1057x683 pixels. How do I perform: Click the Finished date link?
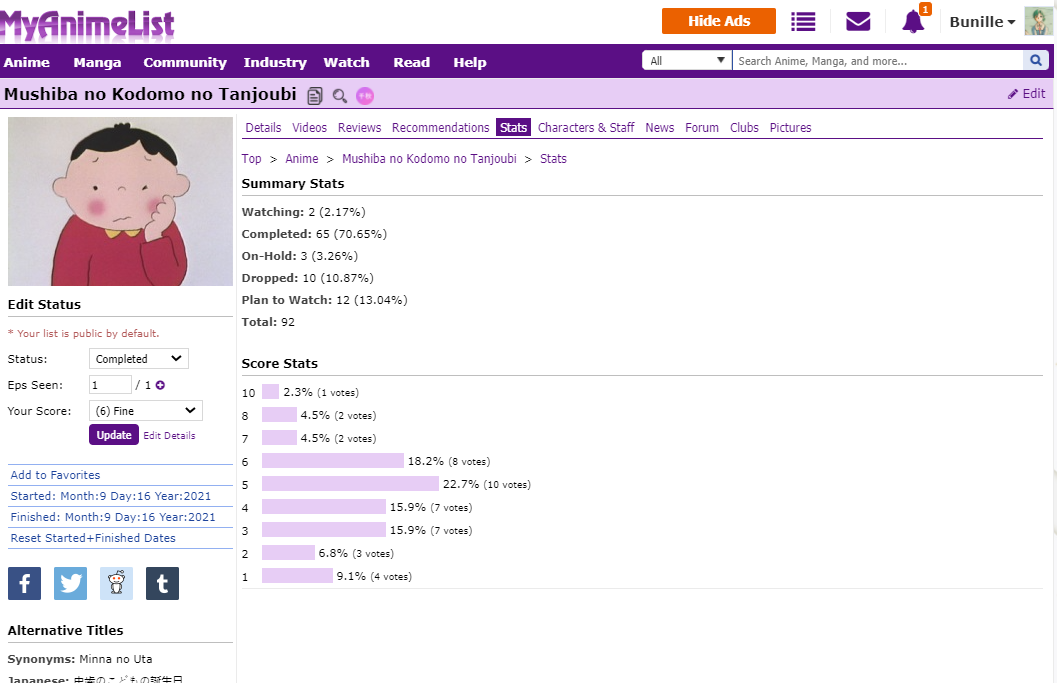[x=113, y=517]
